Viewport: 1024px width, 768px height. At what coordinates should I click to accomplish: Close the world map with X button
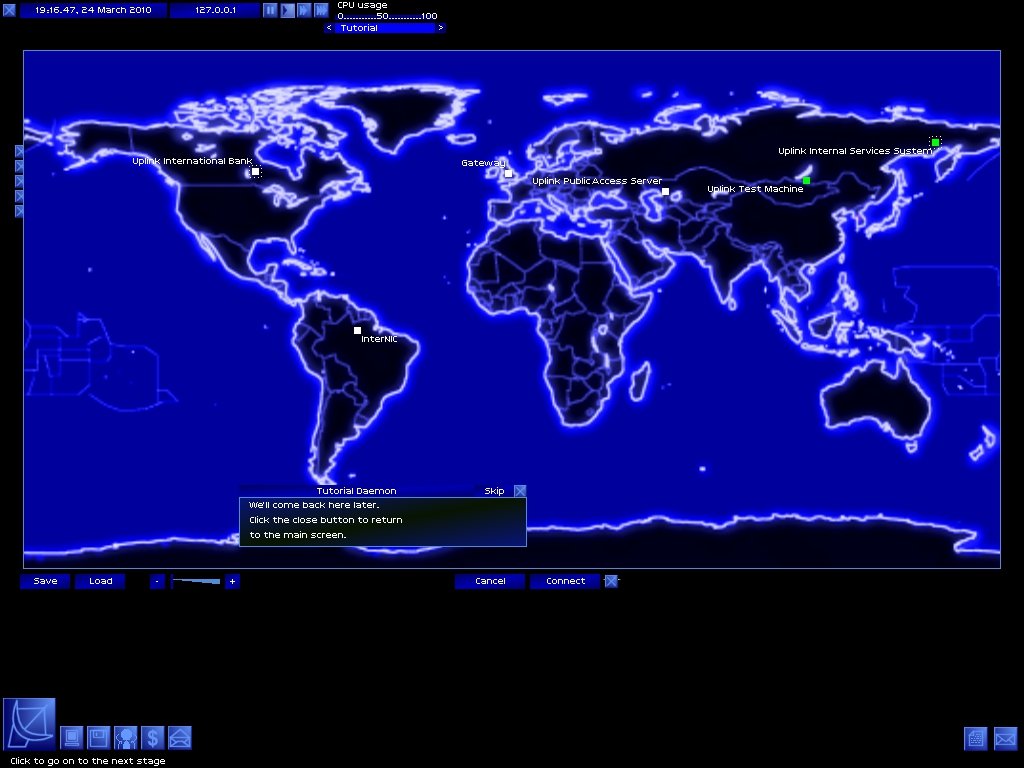click(611, 581)
